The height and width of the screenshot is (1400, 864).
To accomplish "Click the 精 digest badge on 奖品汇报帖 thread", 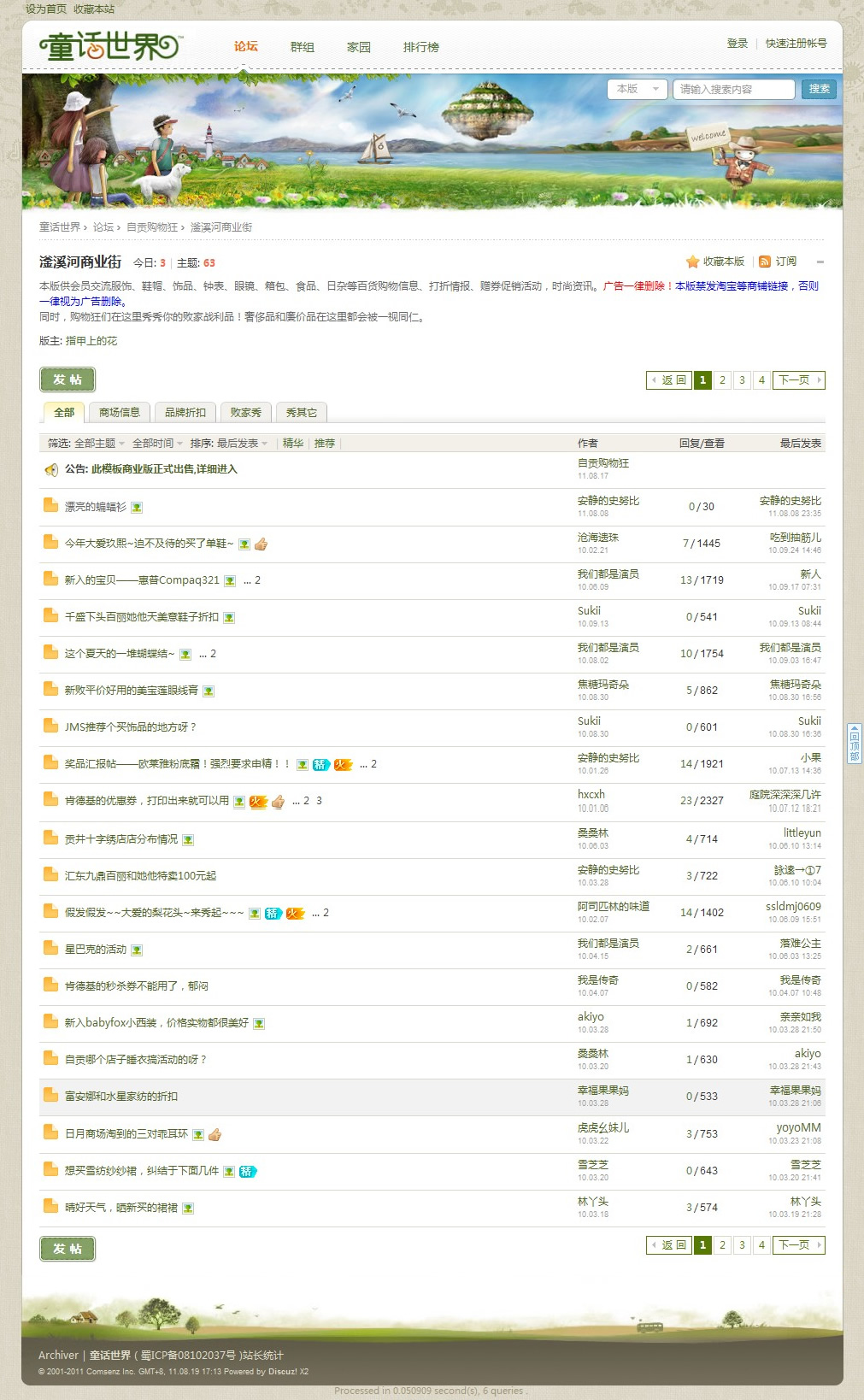I will coord(320,764).
